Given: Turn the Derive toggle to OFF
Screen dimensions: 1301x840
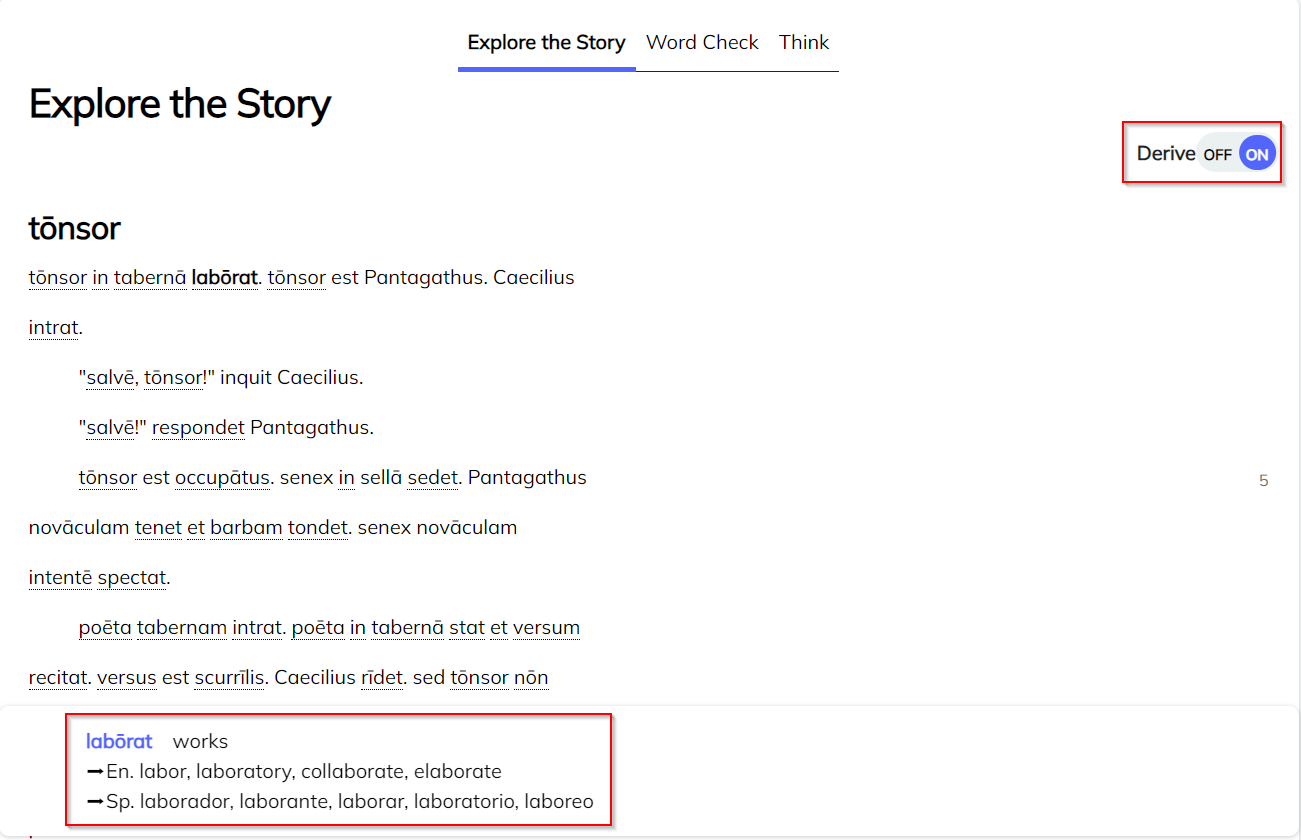Looking at the screenshot, I should 1217,154.
